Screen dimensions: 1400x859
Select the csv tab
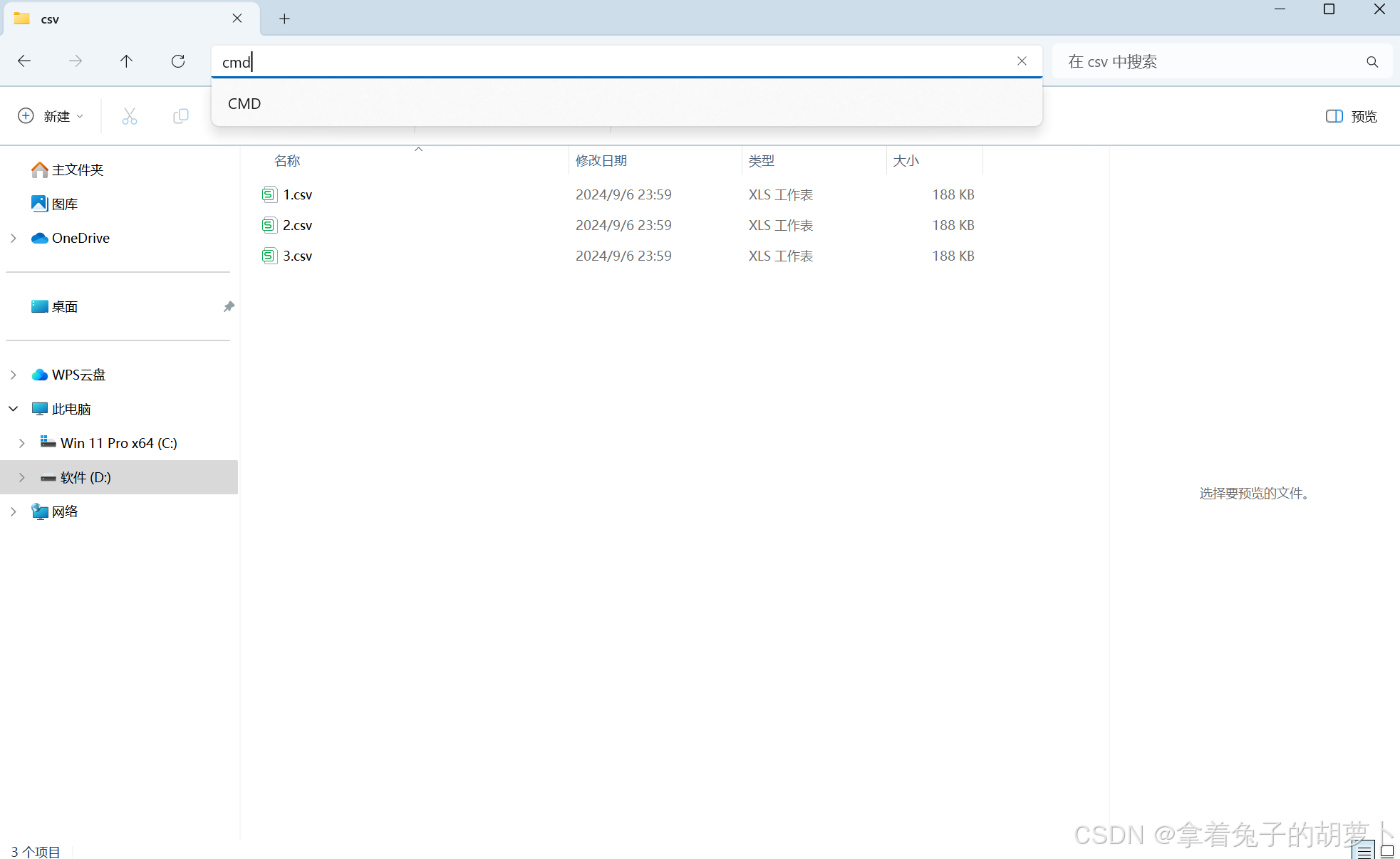pos(121,19)
